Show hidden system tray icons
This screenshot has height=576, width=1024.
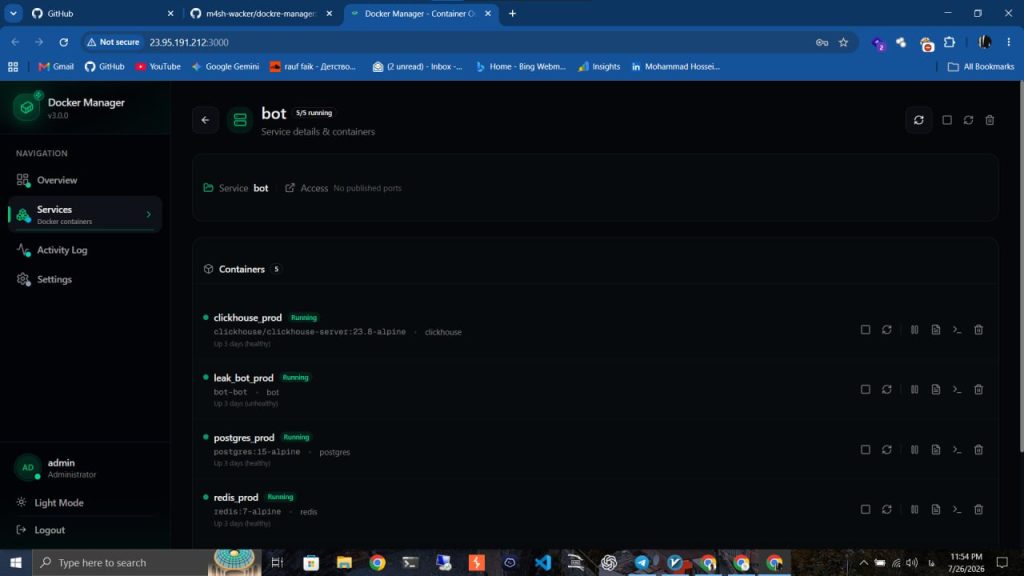pos(863,562)
